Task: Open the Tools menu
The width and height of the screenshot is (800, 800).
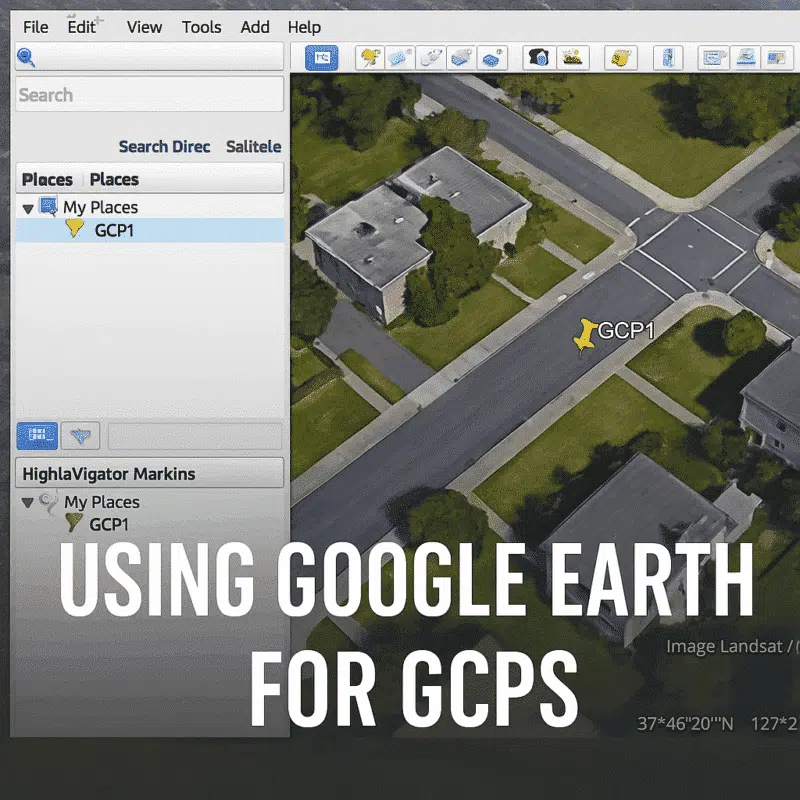Action: pos(202,27)
